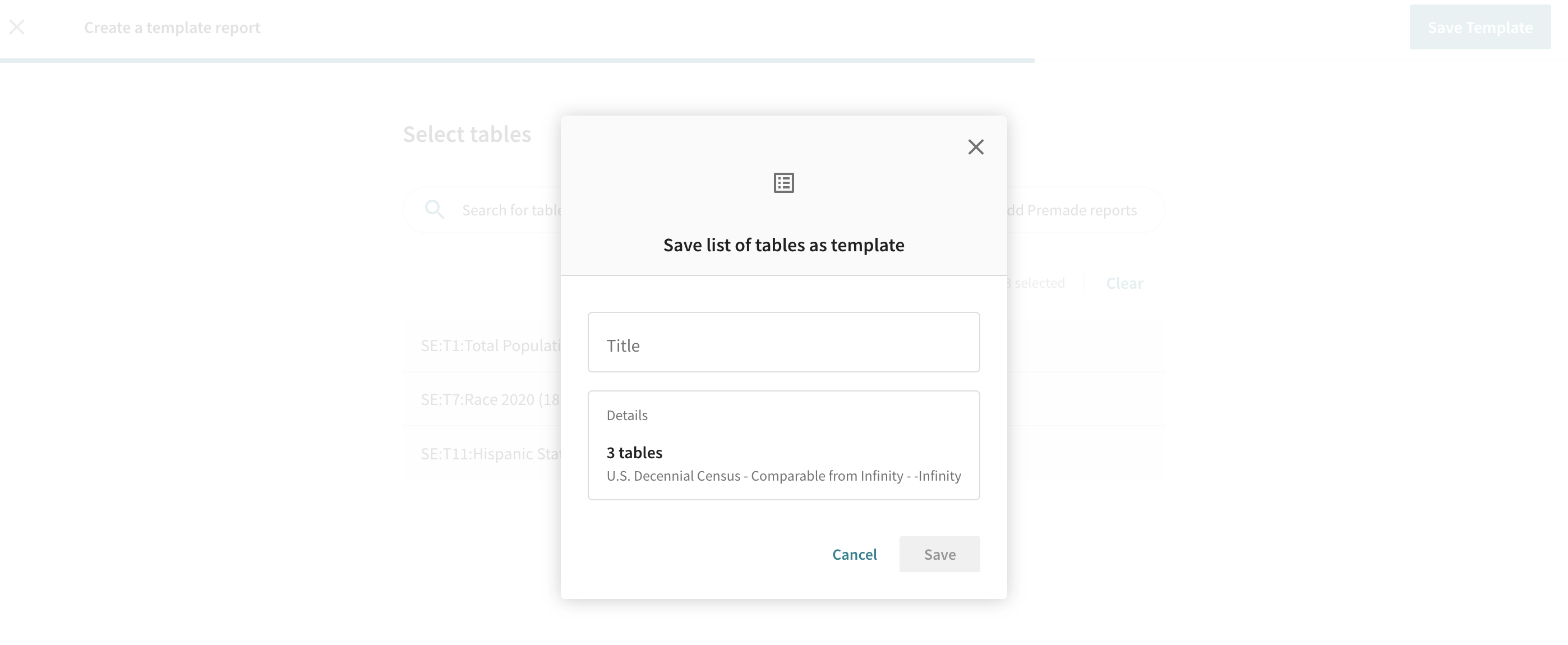Focus the Search for tables field
The image size is (1568, 645).
pyautogui.click(x=511, y=210)
